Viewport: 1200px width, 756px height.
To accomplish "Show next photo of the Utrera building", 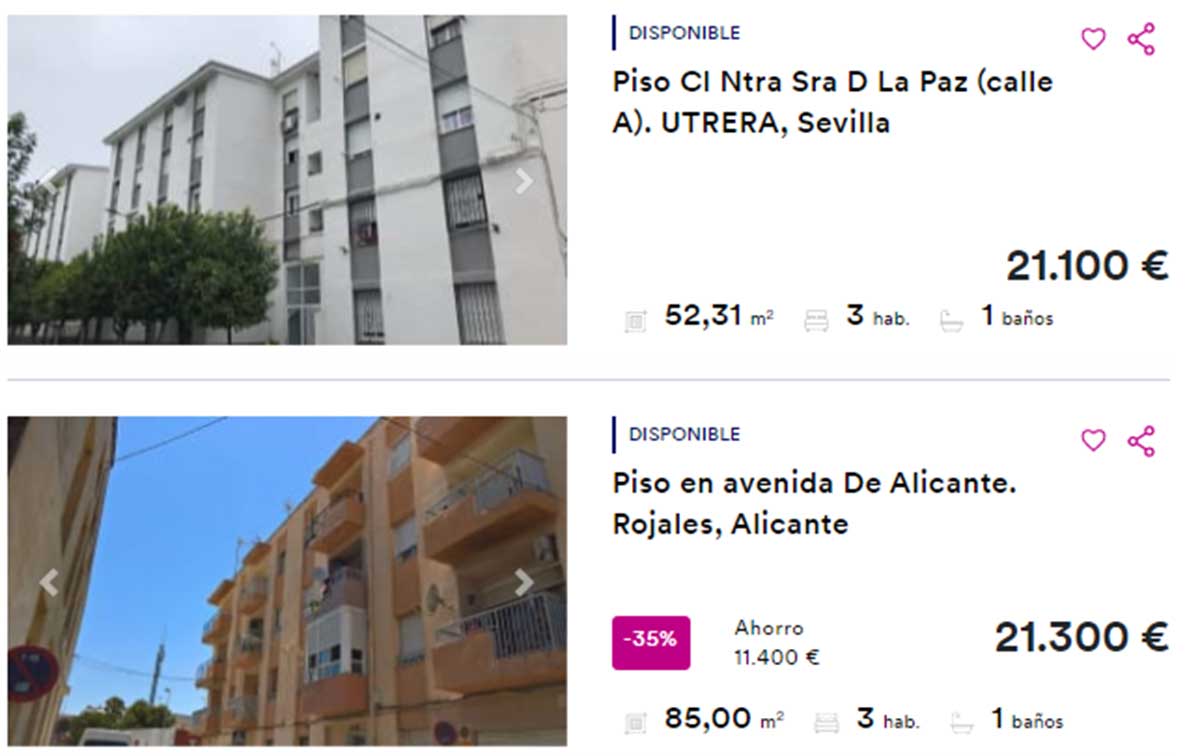I will pyautogui.click(x=523, y=181).
